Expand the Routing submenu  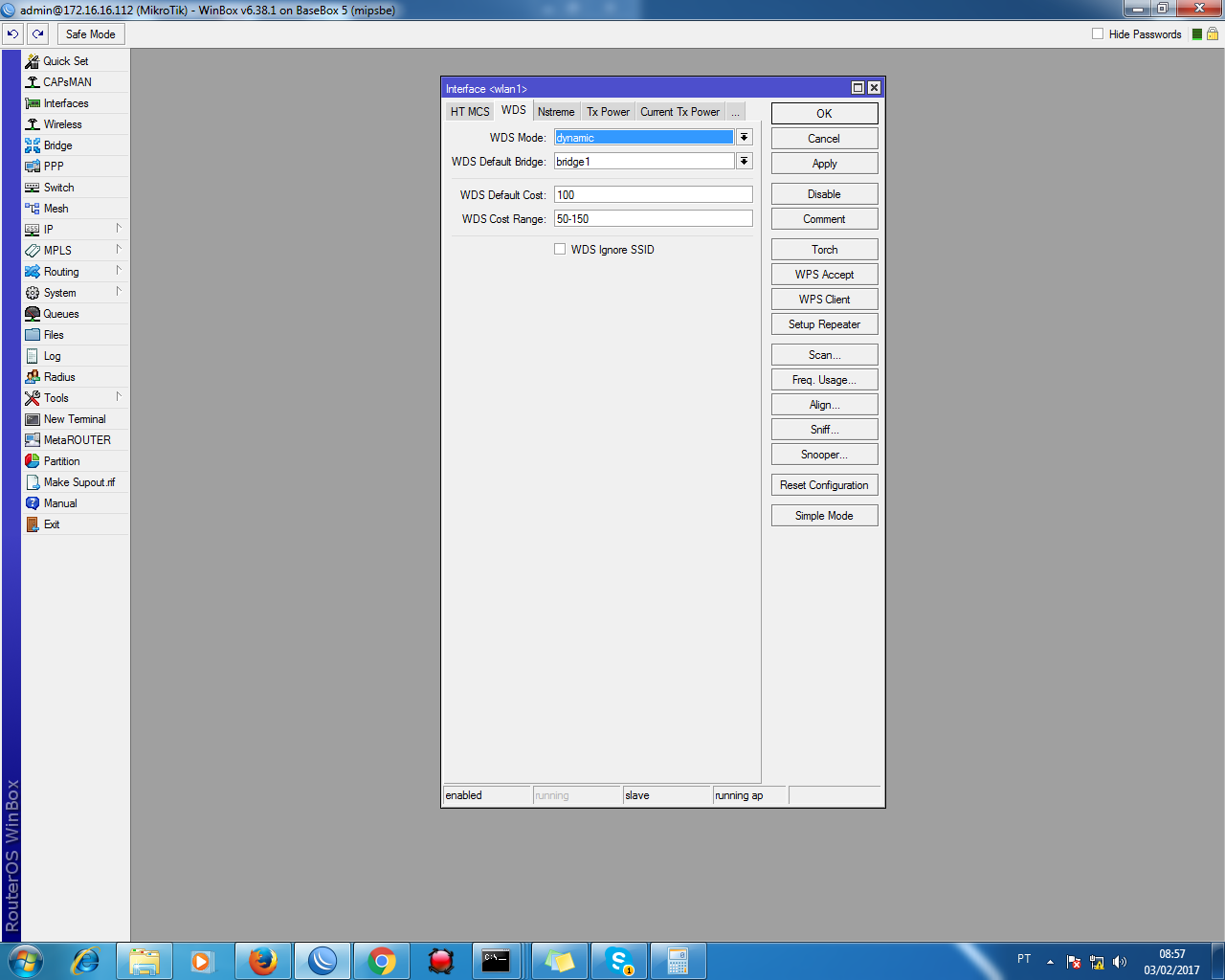[x=119, y=271]
